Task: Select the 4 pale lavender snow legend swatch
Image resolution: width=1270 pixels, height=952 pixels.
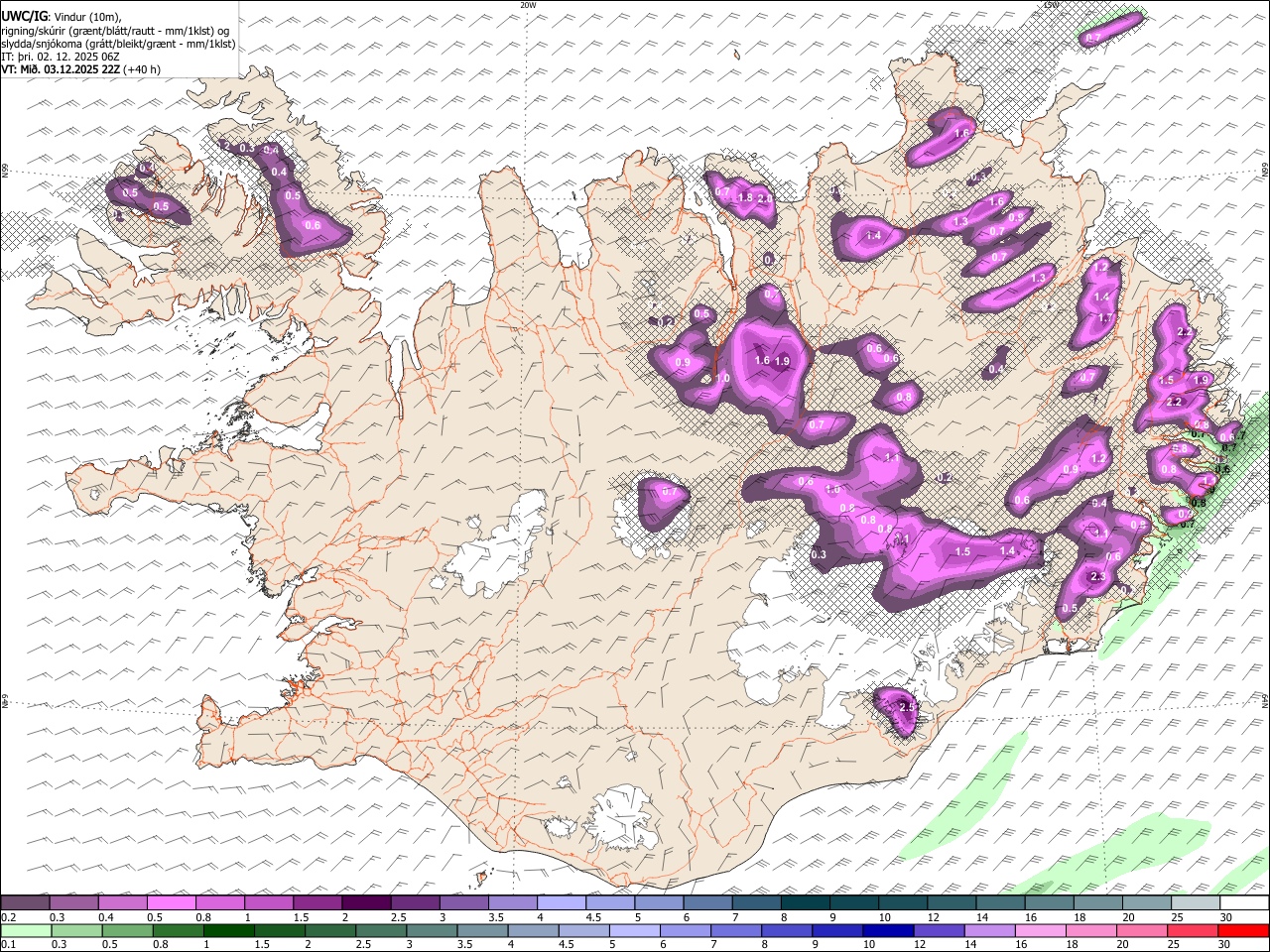Action: (x=561, y=902)
